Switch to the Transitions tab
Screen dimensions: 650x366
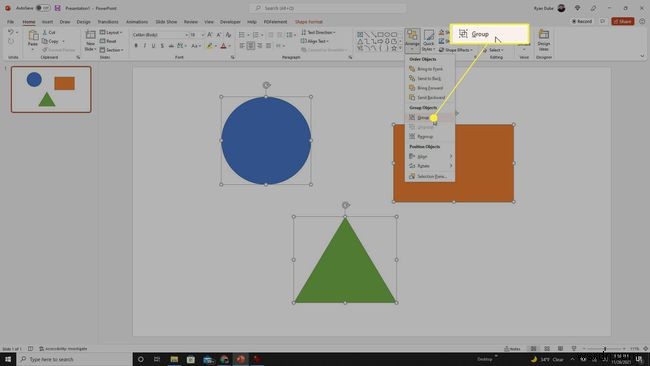pyautogui.click(x=108, y=22)
